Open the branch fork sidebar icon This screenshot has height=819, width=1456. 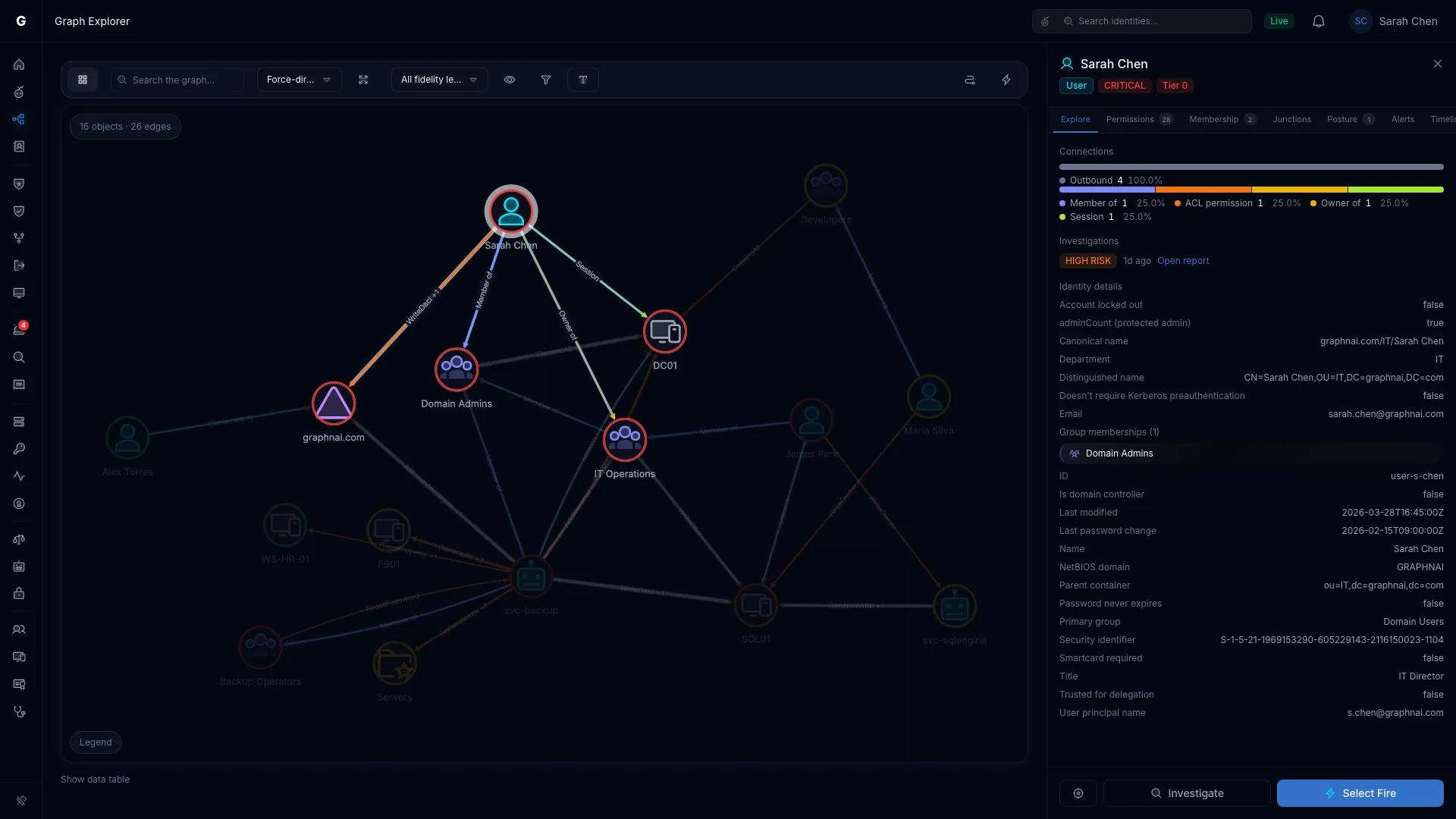[19, 238]
